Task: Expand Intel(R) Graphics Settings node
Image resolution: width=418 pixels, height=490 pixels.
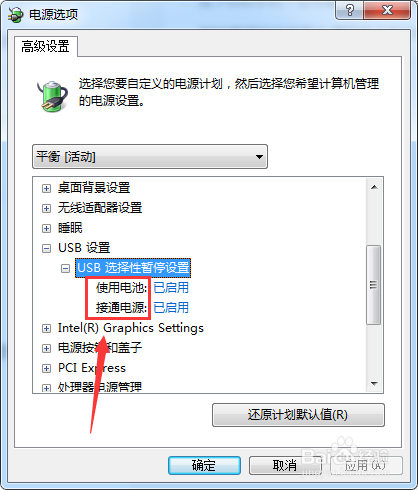Action: 46,328
